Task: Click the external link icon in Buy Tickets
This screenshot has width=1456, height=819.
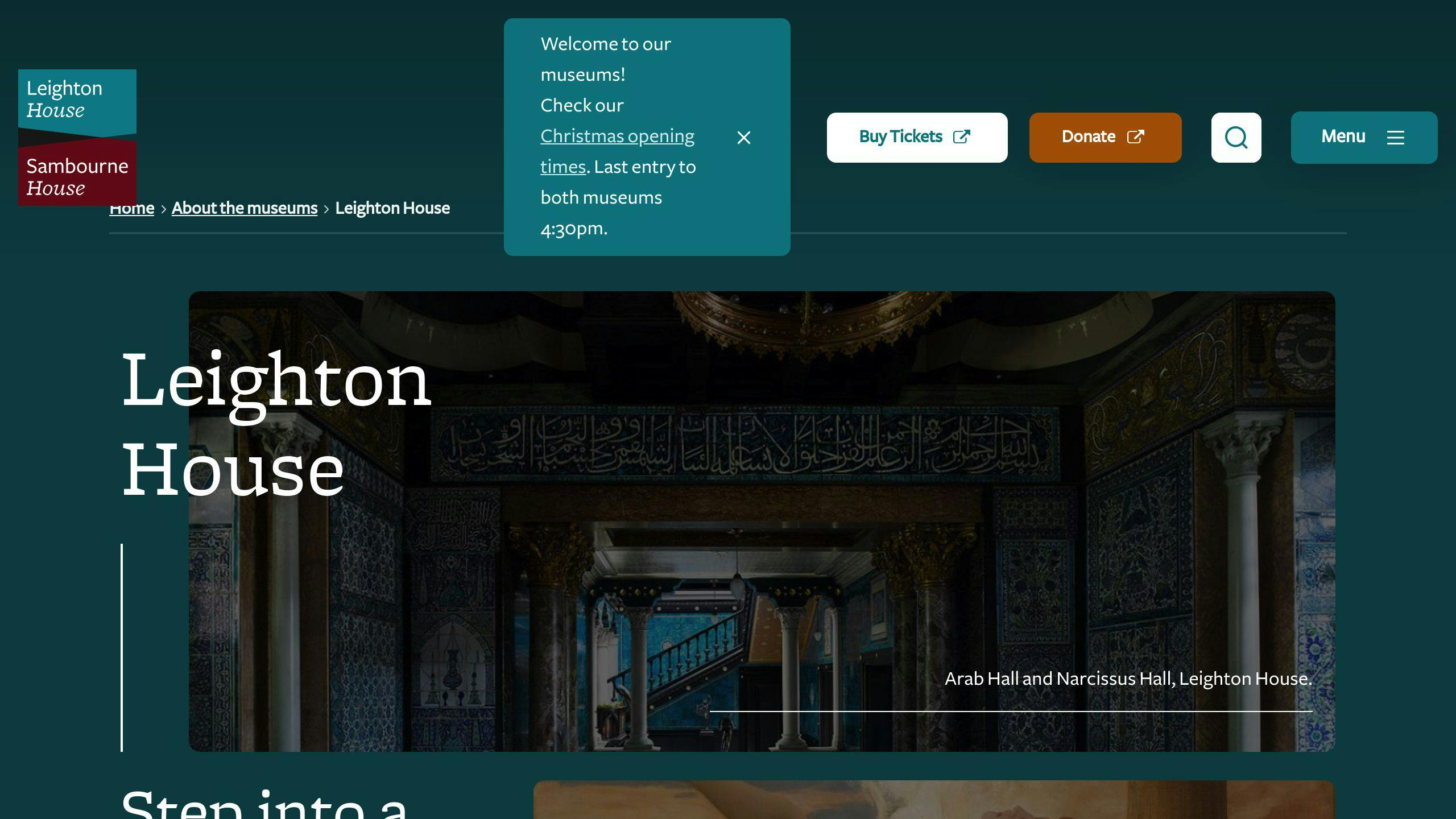Action: [961, 137]
